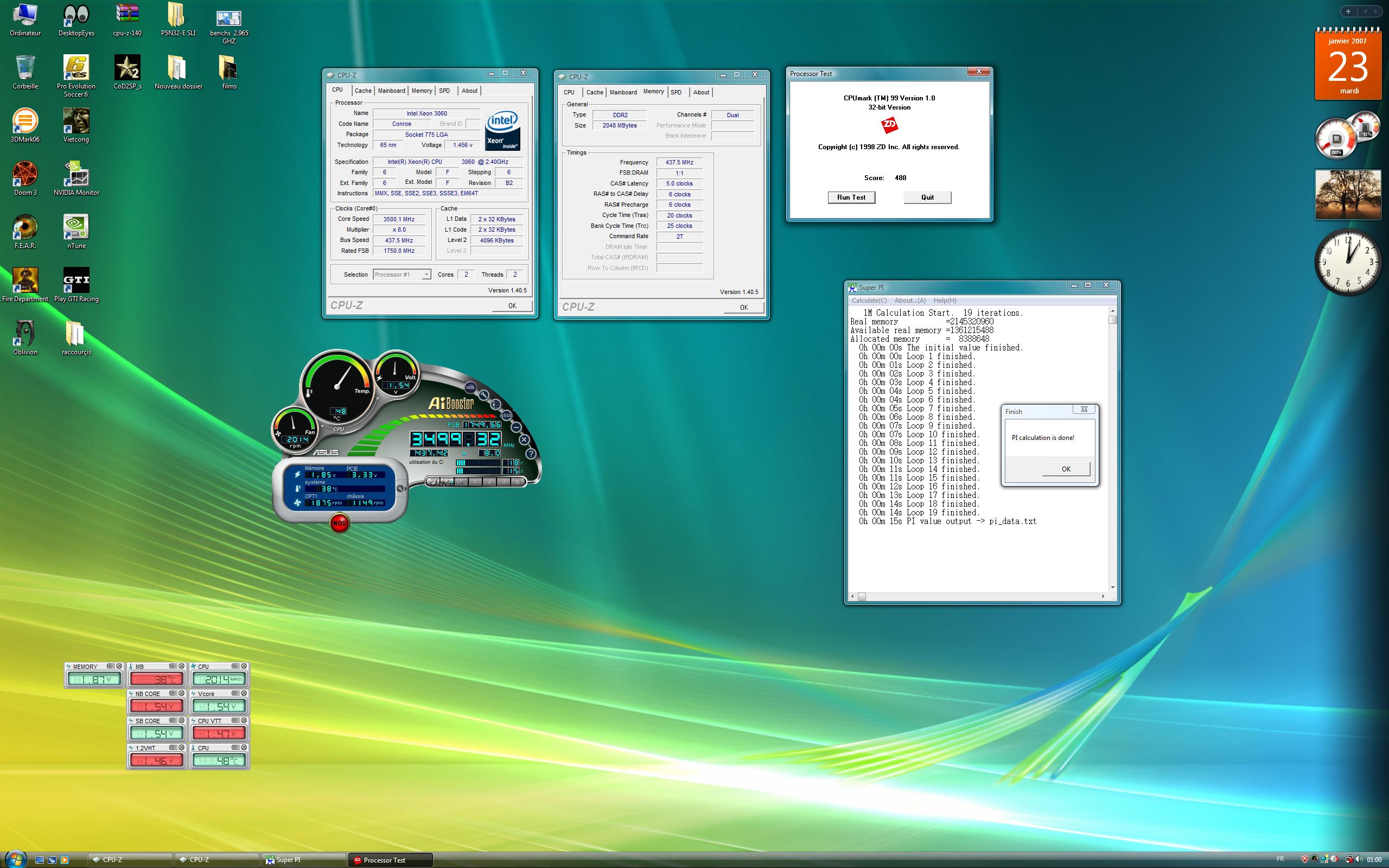Click Run Test in Processor Test
Viewport: 1389px width, 868px height.
tap(851, 197)
